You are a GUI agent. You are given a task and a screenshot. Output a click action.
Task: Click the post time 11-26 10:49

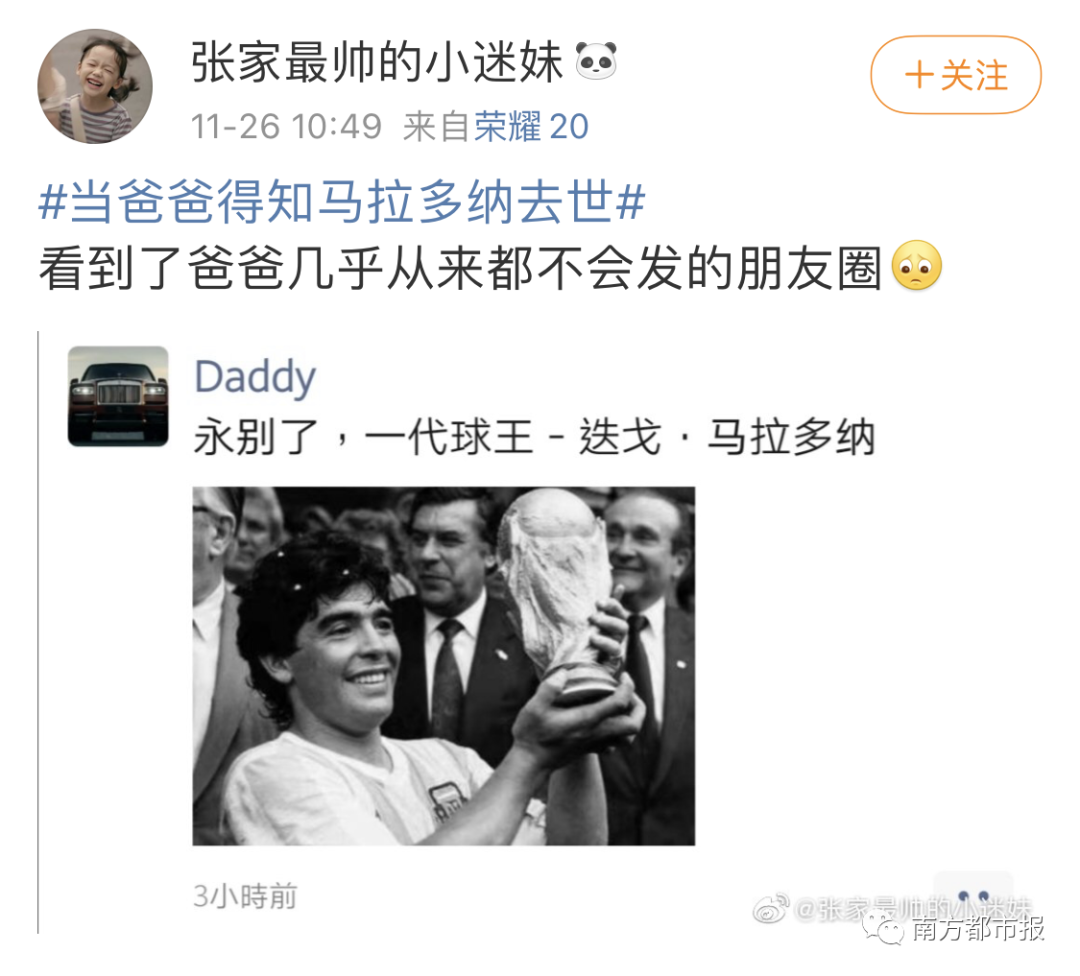tap(286, 127)
